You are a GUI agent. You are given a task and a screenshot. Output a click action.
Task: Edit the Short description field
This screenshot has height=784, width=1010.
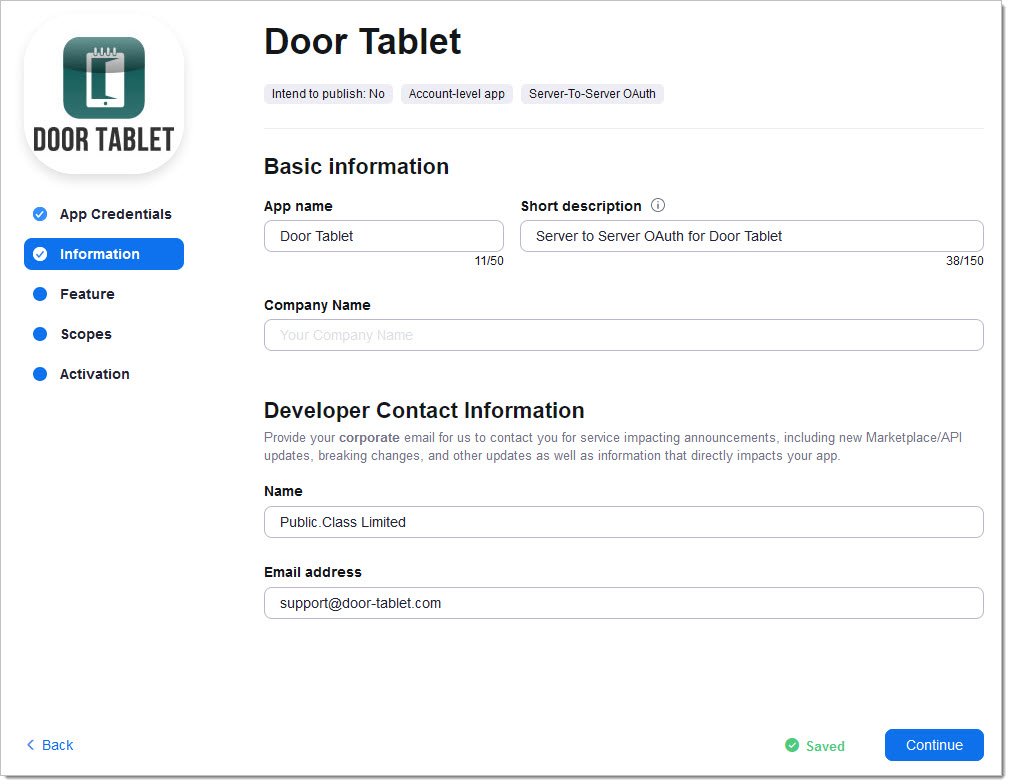[752, 236]
